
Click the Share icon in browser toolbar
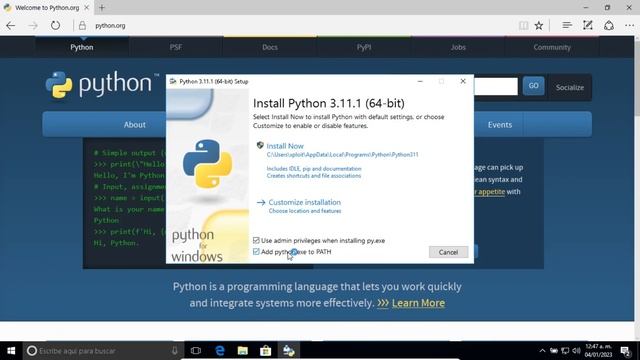(609, 25)
